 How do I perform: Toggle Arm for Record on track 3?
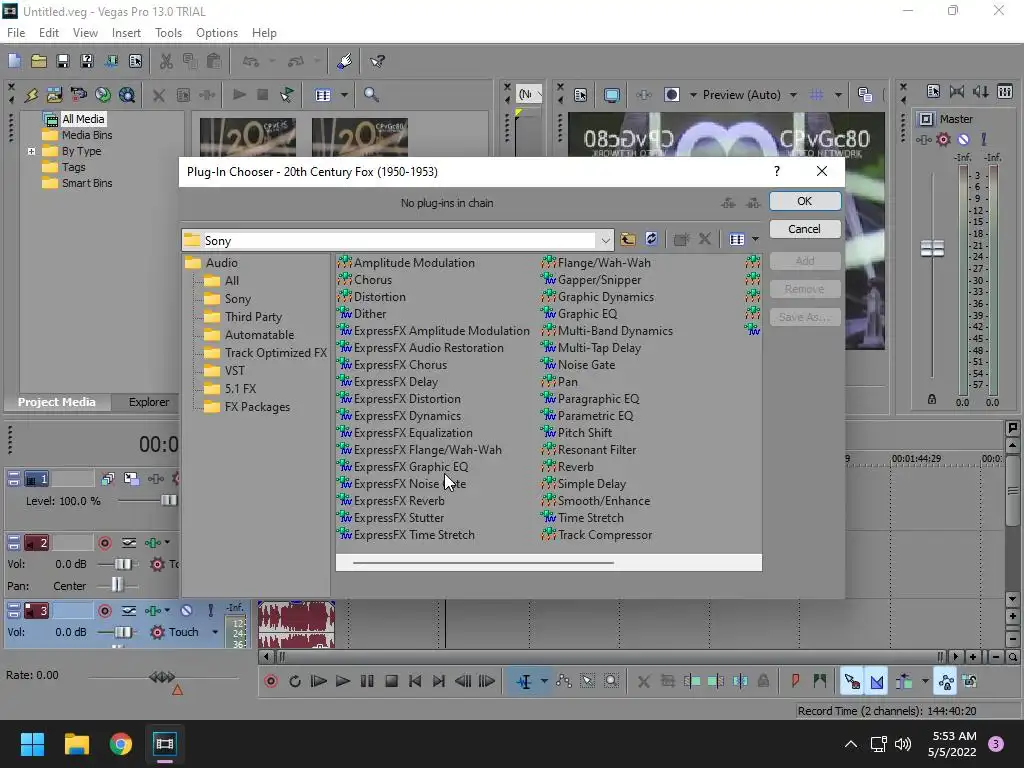(104, 611)
